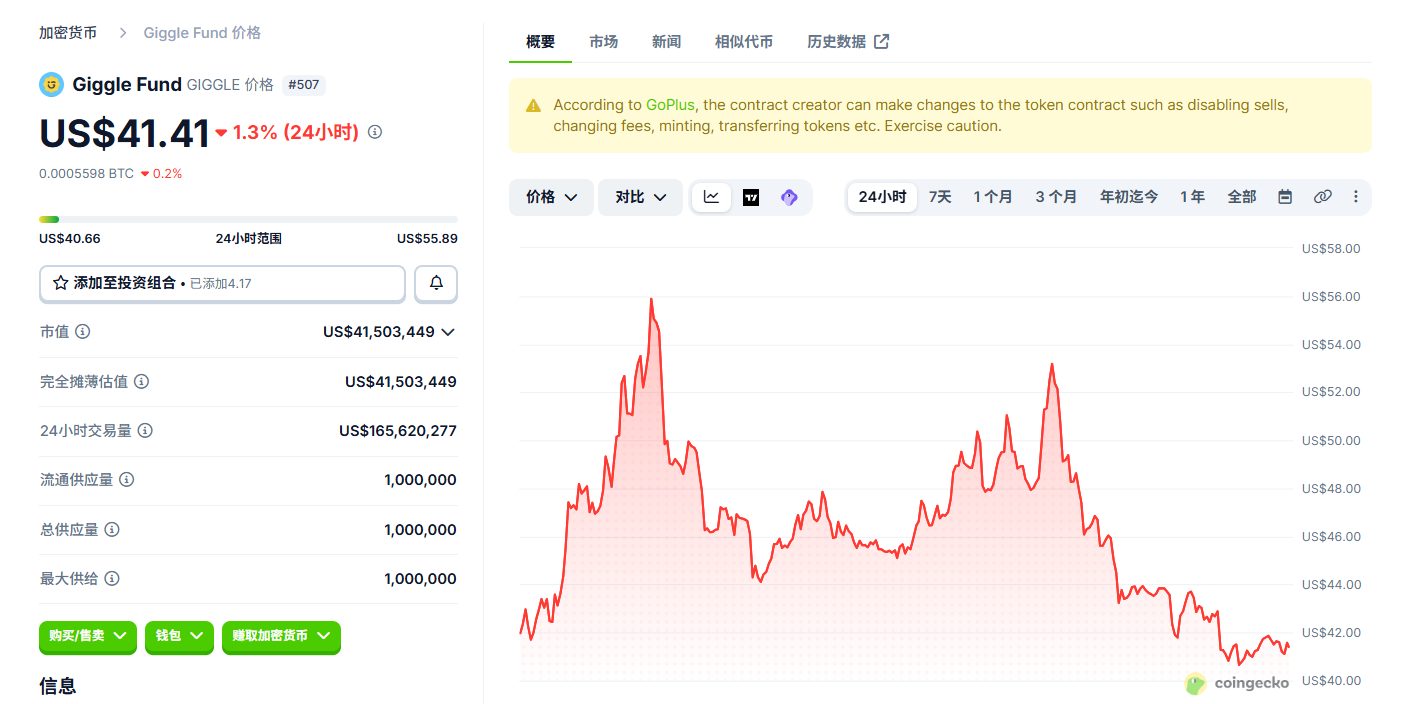Viewport: 1421px width, 704px height.
Task: Open external link icon next to 历史数据
Action: [x=881, y=41]
